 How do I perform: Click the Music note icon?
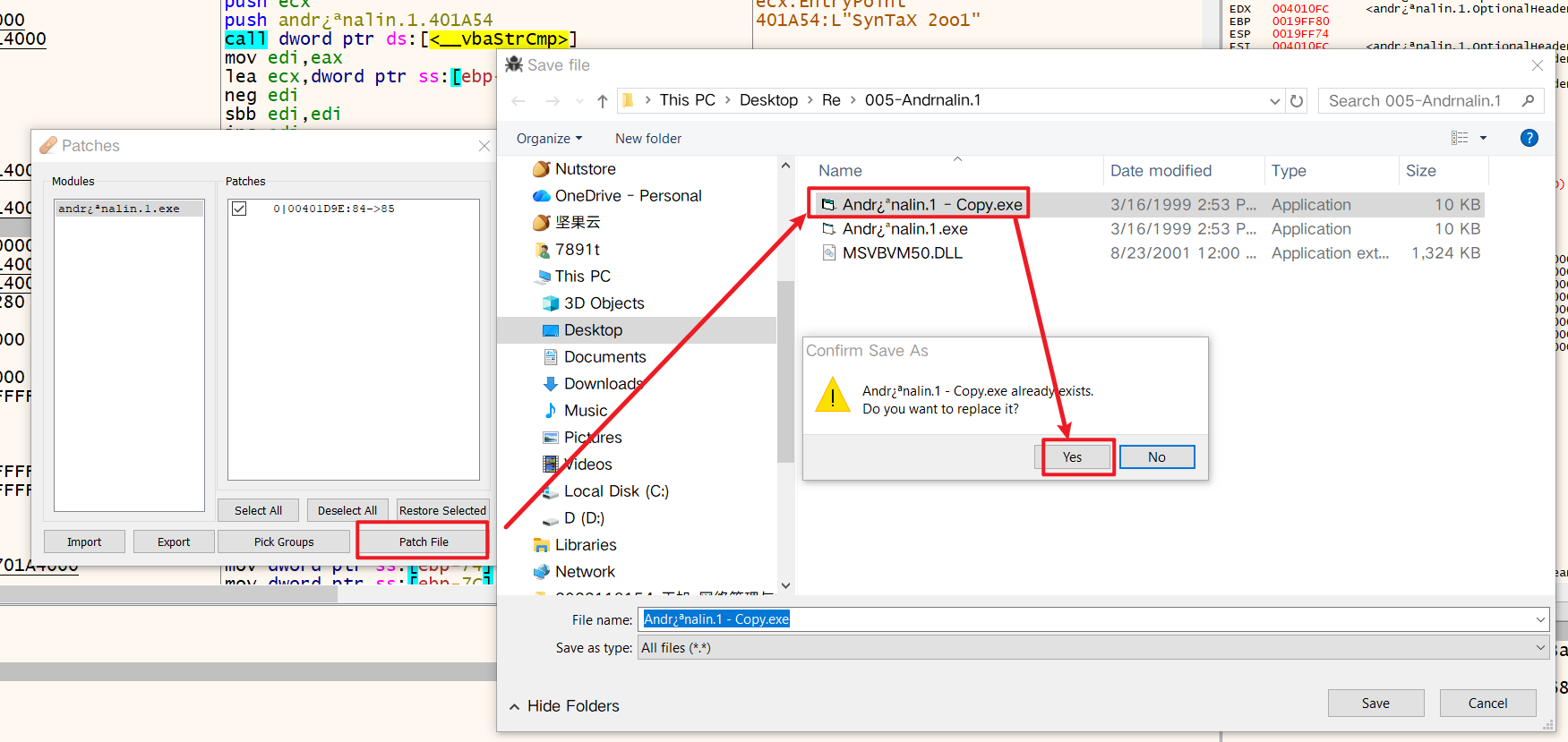point(551,411)
